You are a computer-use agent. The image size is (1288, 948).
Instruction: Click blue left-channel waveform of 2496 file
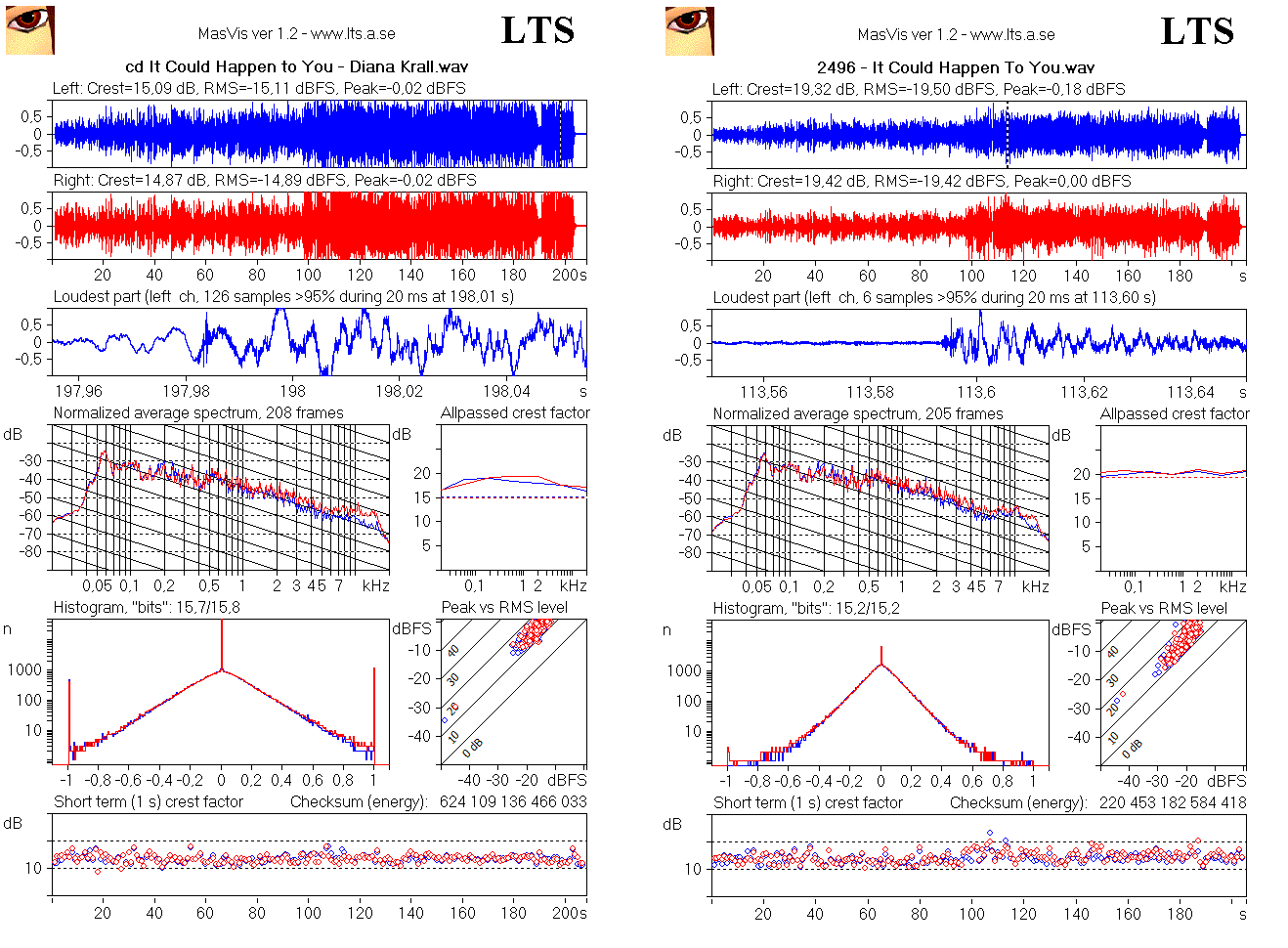tap(978, 135)
